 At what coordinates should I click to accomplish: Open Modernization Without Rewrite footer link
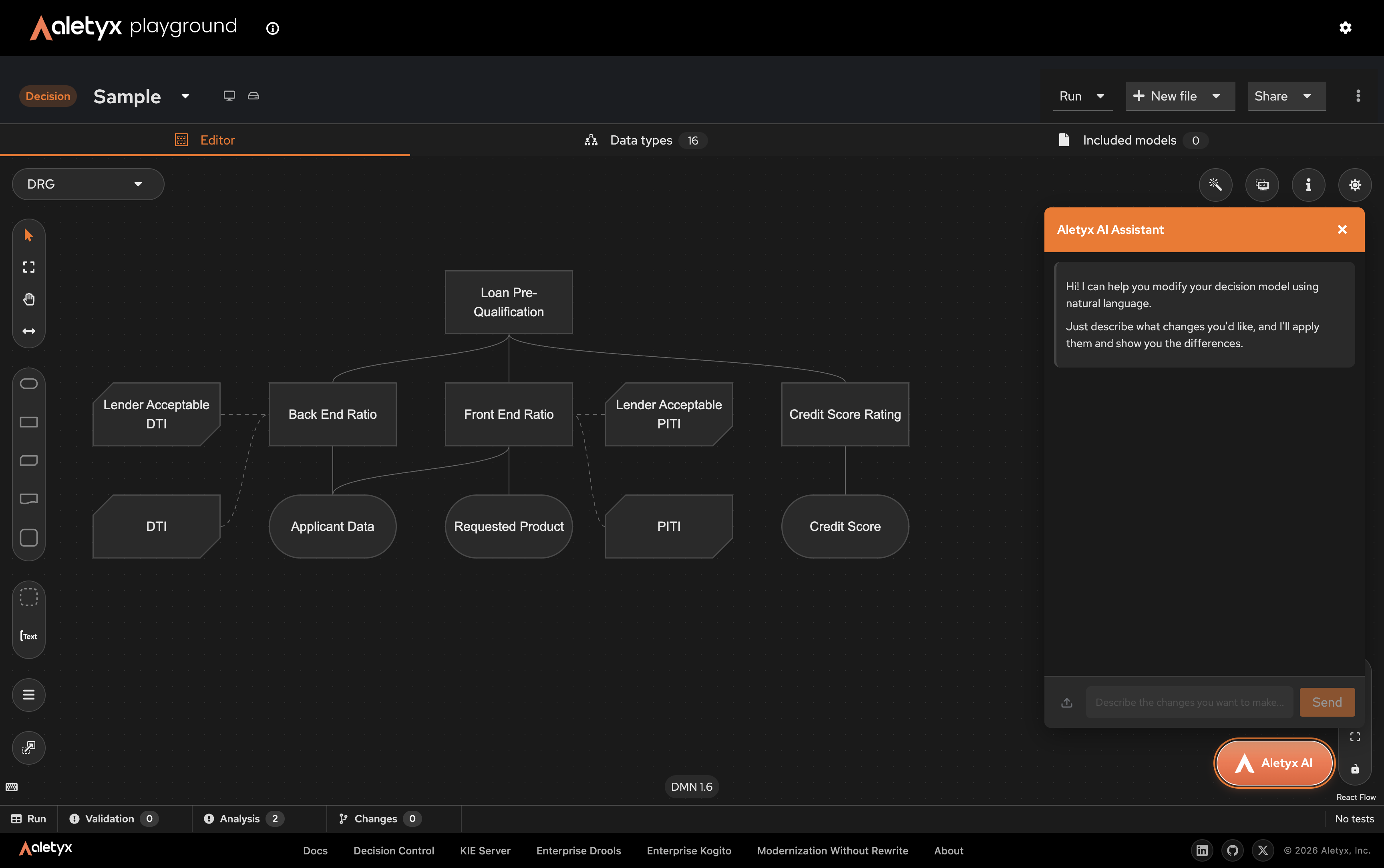tap(832, 851)
